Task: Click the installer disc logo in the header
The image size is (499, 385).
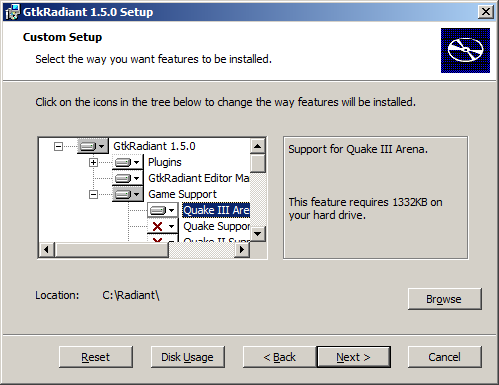Action: point(465,50)
